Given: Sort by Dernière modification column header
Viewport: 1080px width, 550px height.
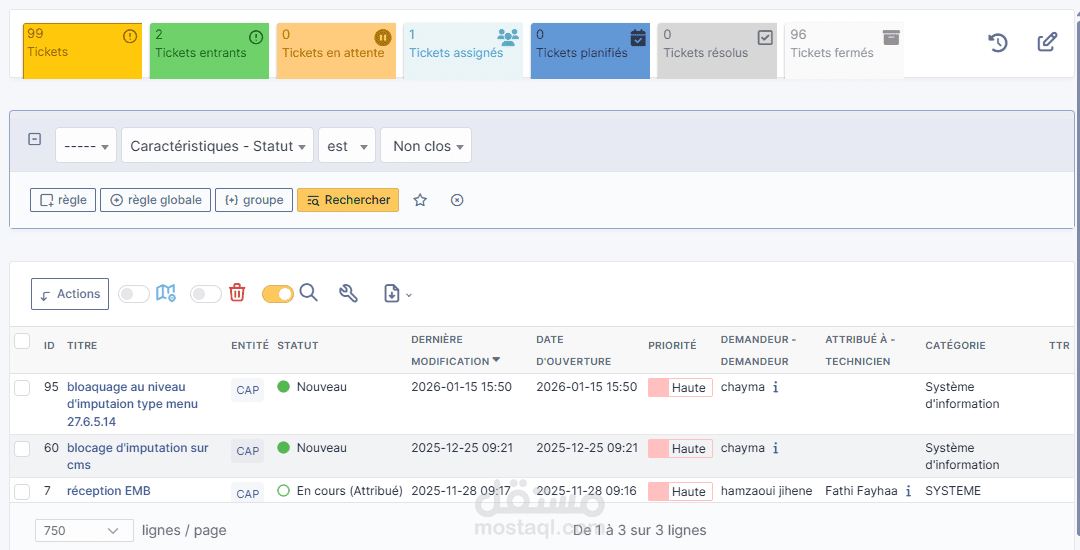Looking at the screenshot, I should click(x=455, y=350).
